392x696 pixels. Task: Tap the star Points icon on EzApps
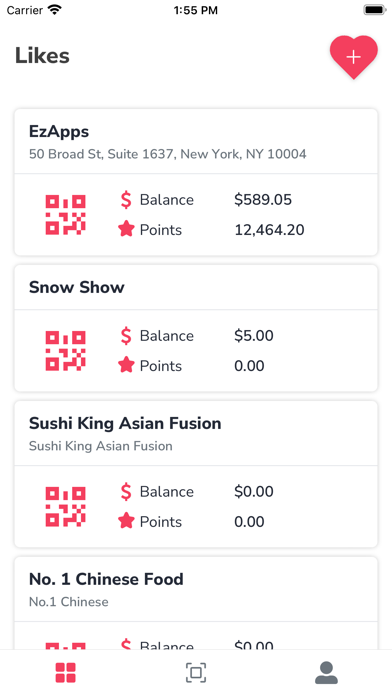(126, 229)
